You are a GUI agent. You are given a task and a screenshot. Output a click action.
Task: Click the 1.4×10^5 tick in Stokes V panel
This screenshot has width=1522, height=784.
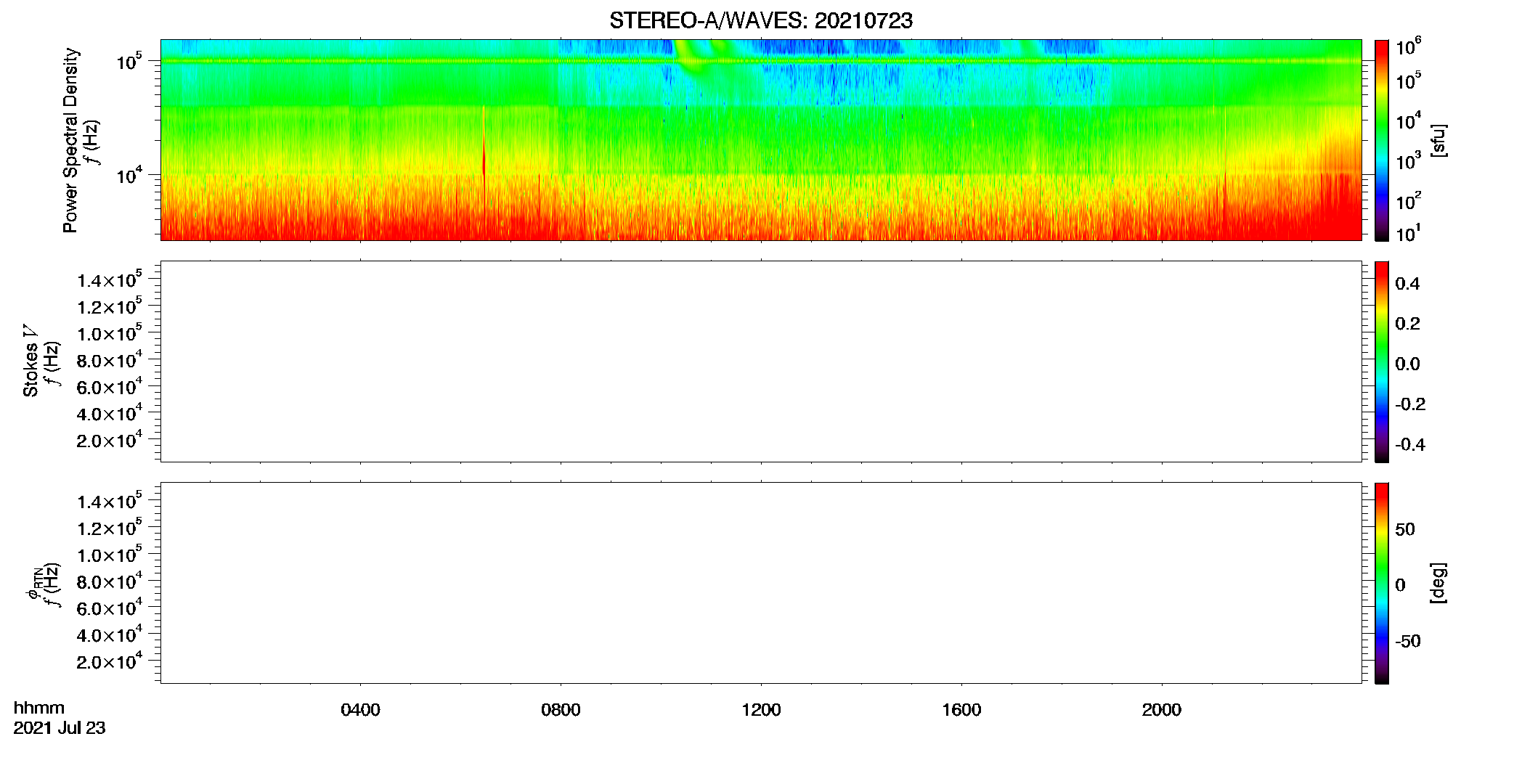tap(110, 279)
